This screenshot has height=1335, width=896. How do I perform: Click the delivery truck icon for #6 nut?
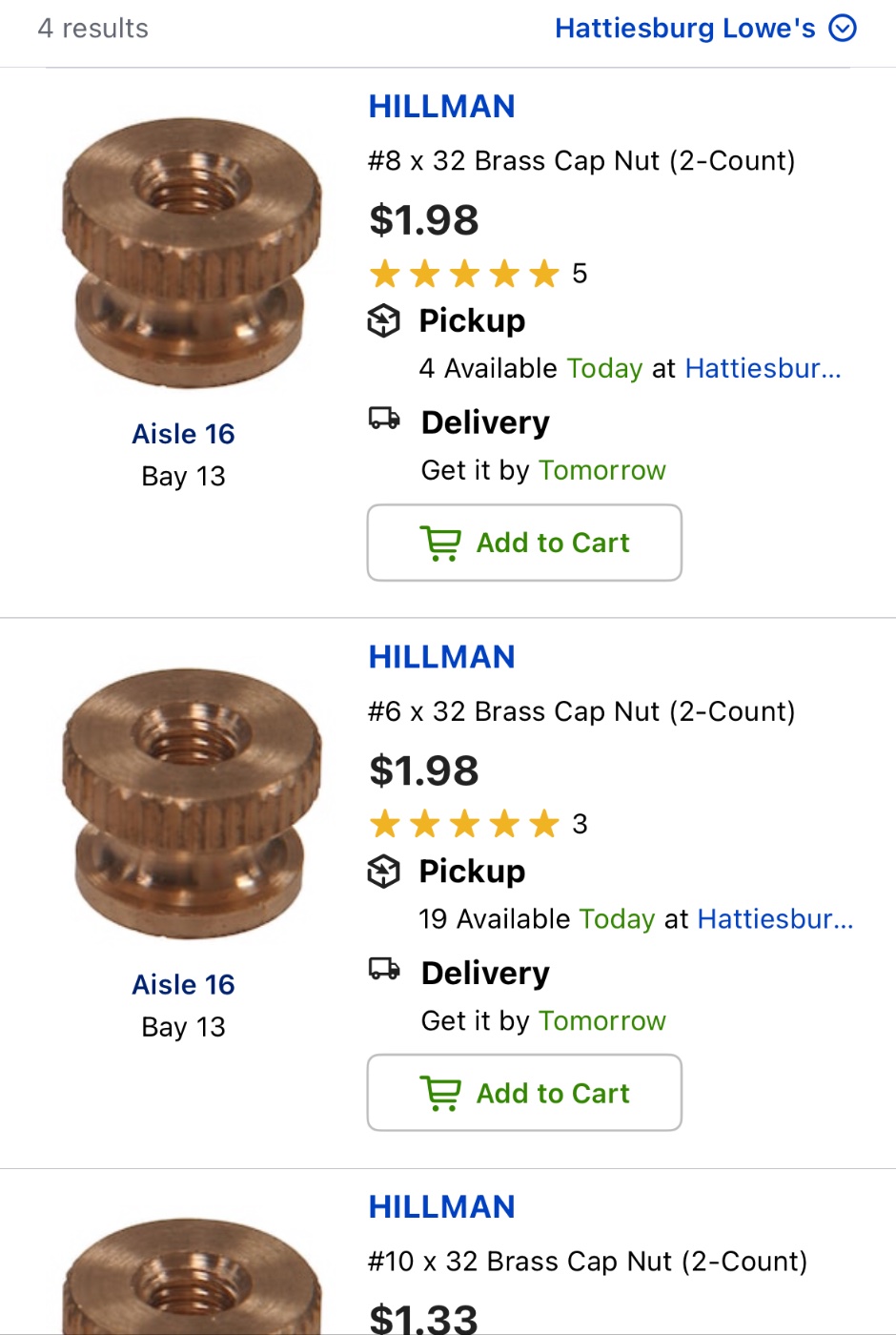384,969
